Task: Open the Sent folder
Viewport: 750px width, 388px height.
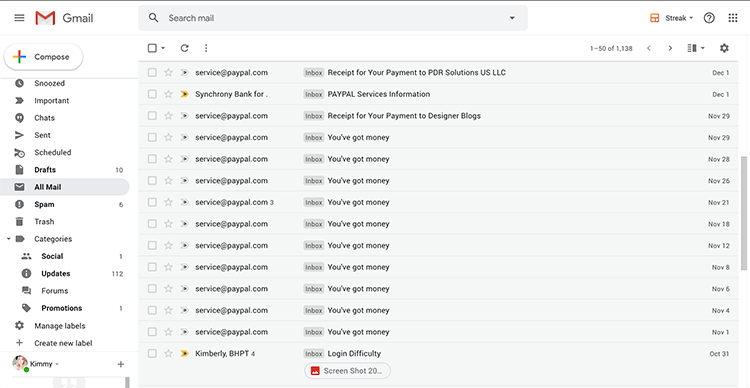Action: click(x=42, y=135)
